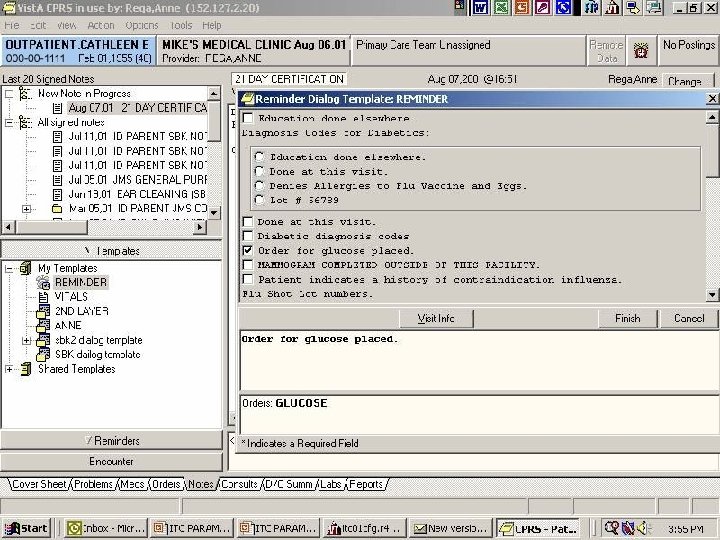The width and height of the screenshot is (720, 540).
Task: Click the Visit Info button
Action: coord(436,319)
